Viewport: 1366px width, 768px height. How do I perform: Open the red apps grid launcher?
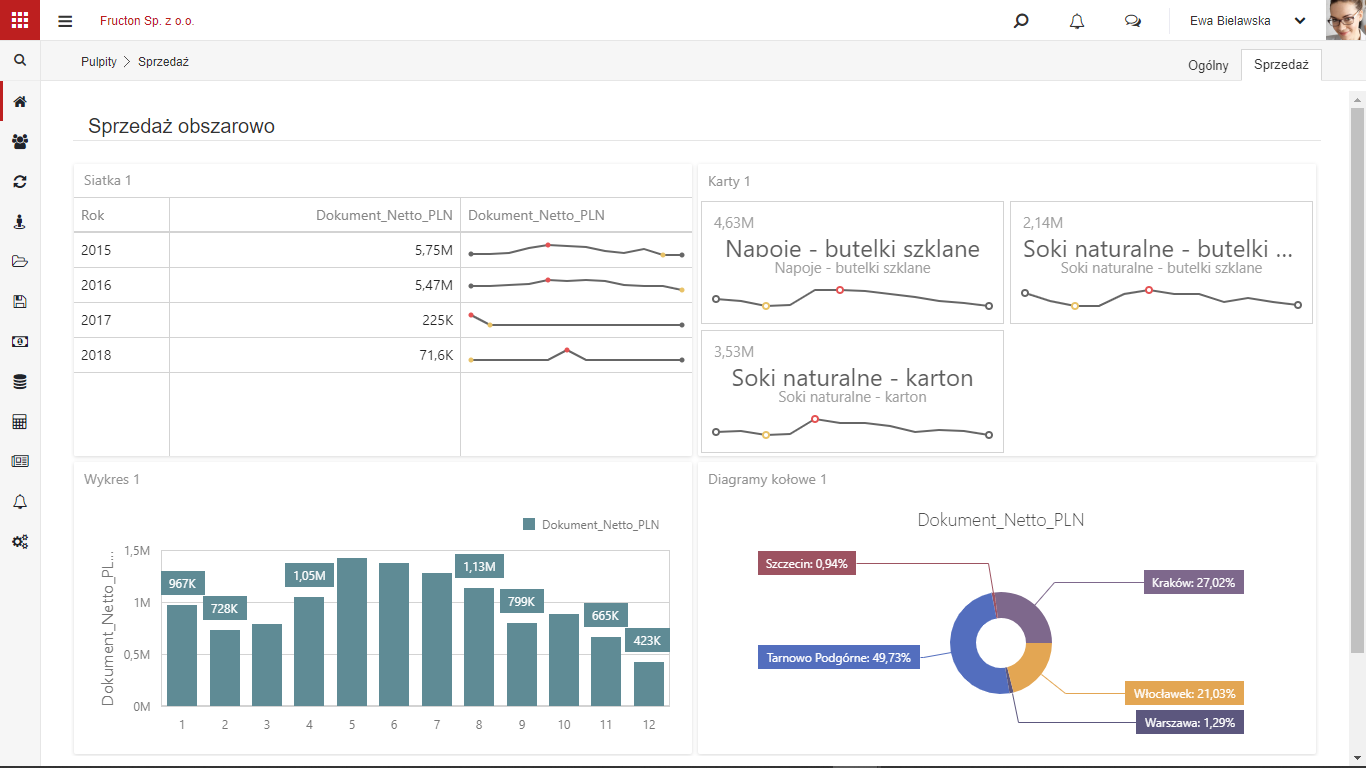click(x=20, y=20)
